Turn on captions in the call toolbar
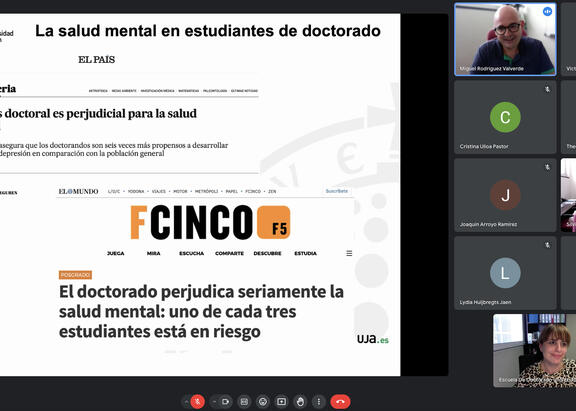576x411 pixels. click(x=244, y=401)
